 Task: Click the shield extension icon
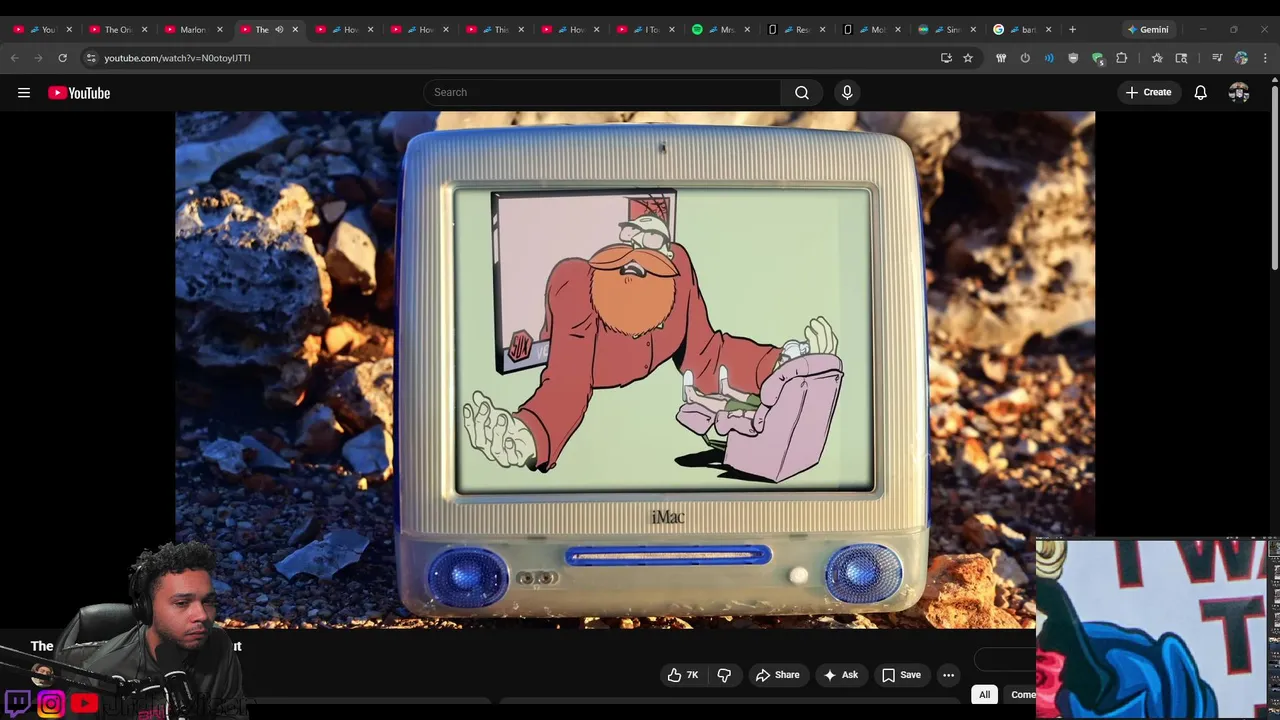point(1073,58)
